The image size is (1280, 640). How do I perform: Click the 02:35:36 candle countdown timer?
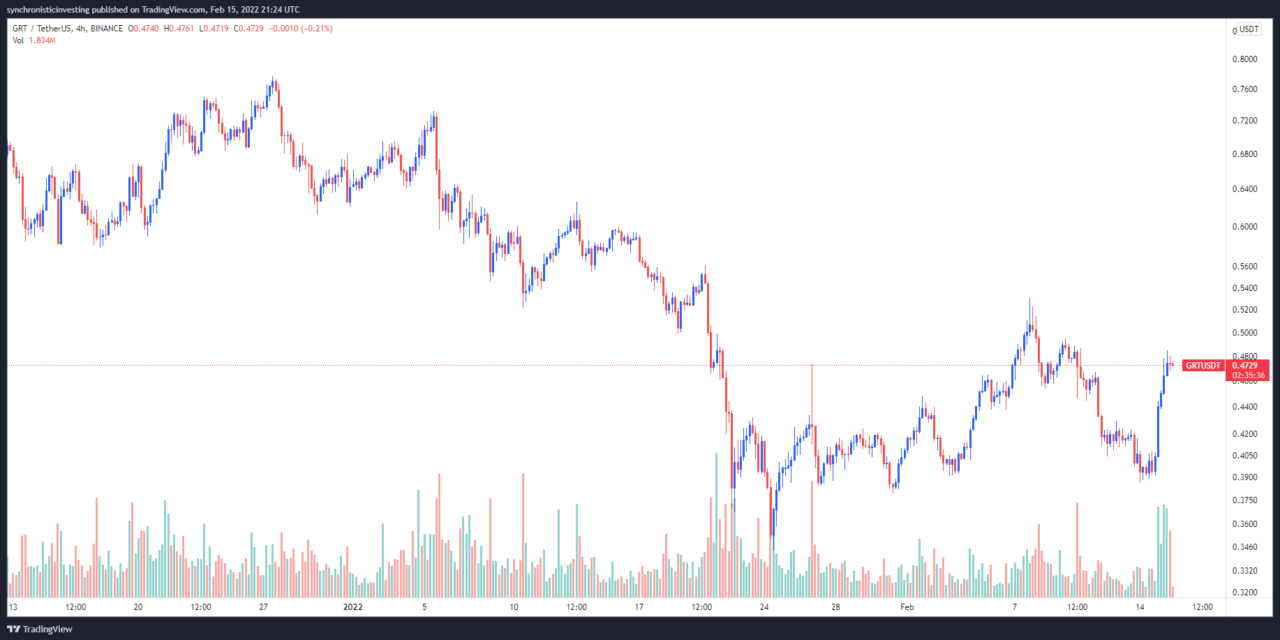1250,376
